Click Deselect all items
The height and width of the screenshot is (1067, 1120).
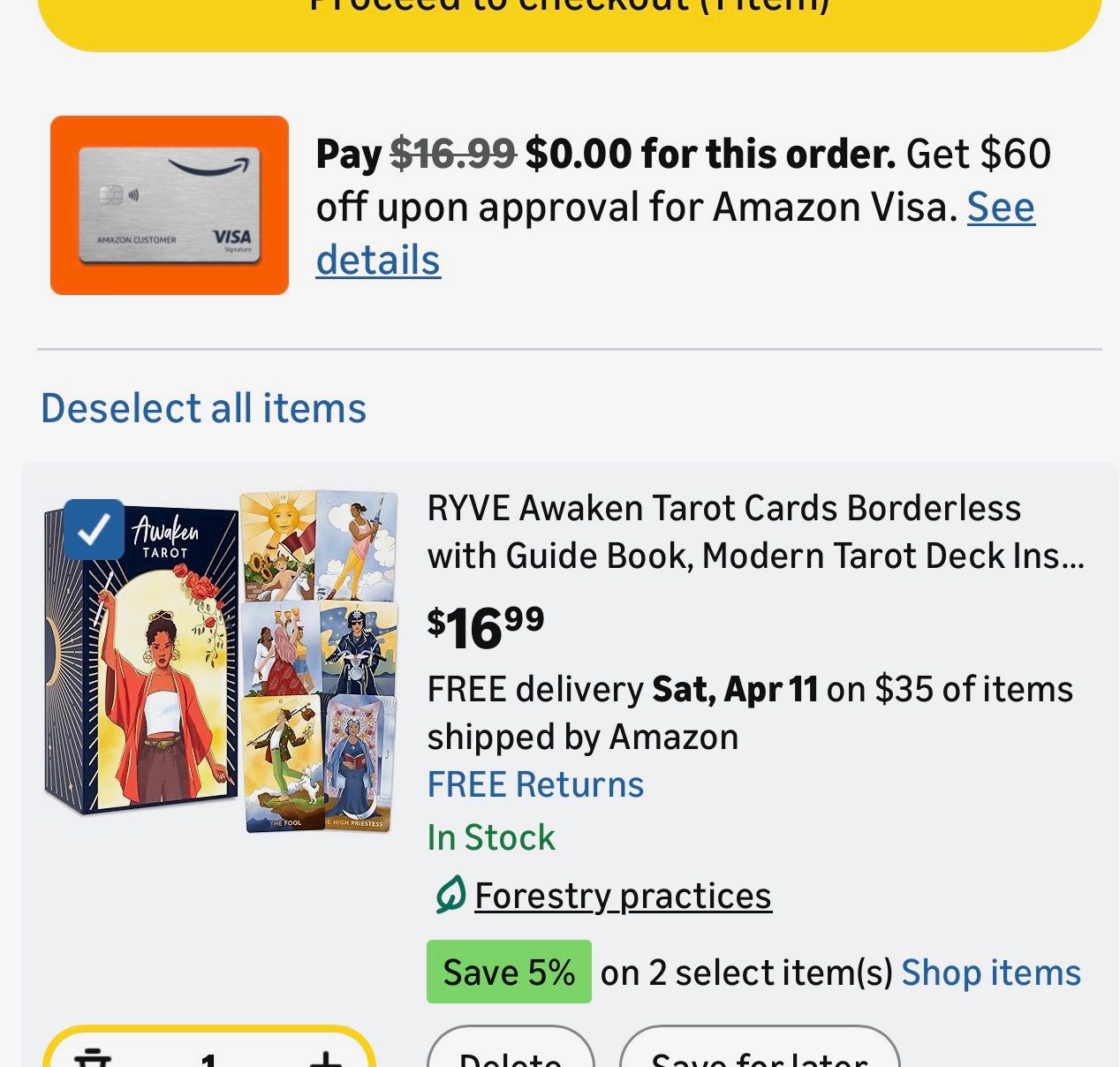click(x=203, y=408)
